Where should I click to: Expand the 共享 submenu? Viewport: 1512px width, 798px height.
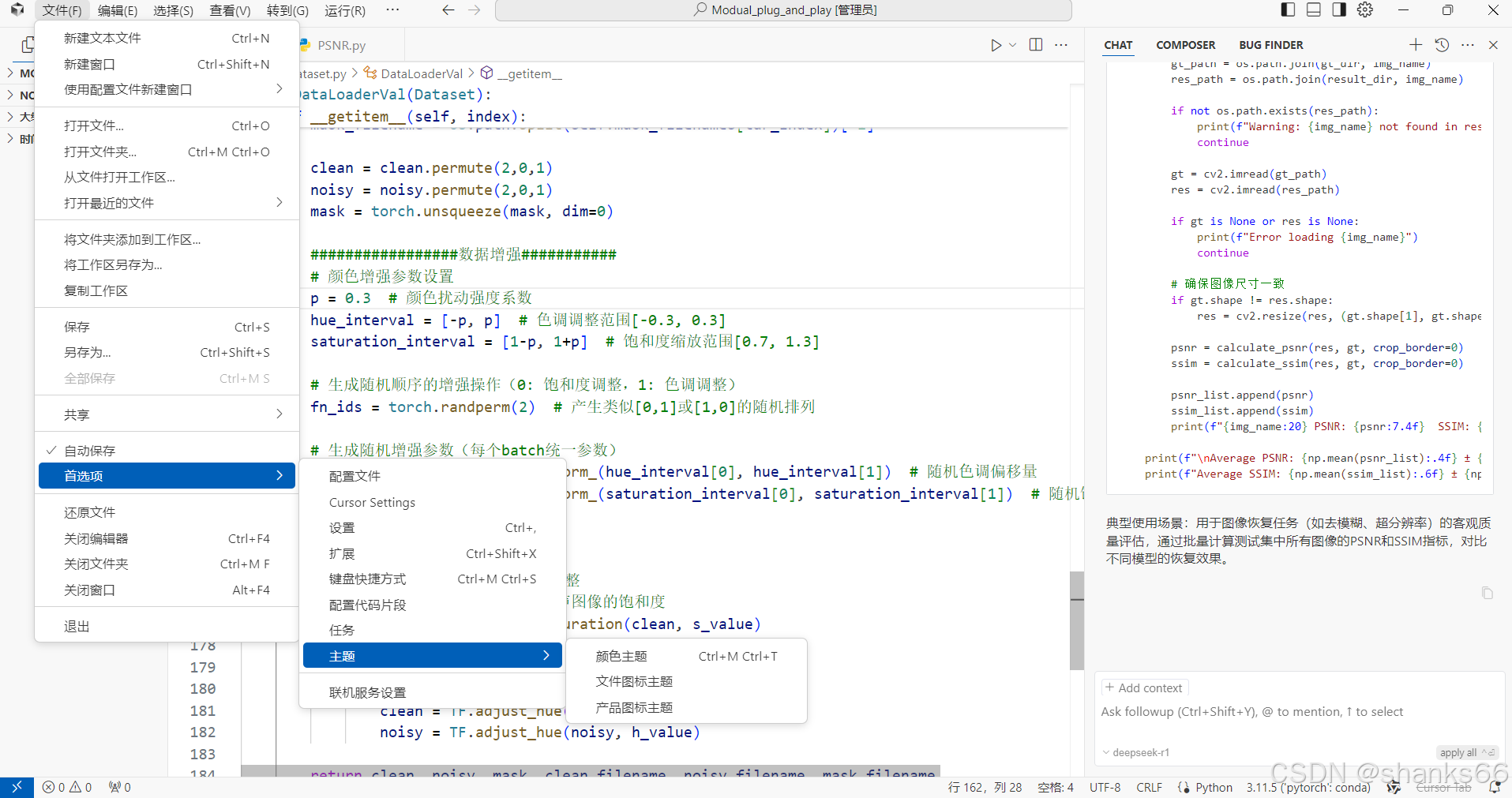167,414
